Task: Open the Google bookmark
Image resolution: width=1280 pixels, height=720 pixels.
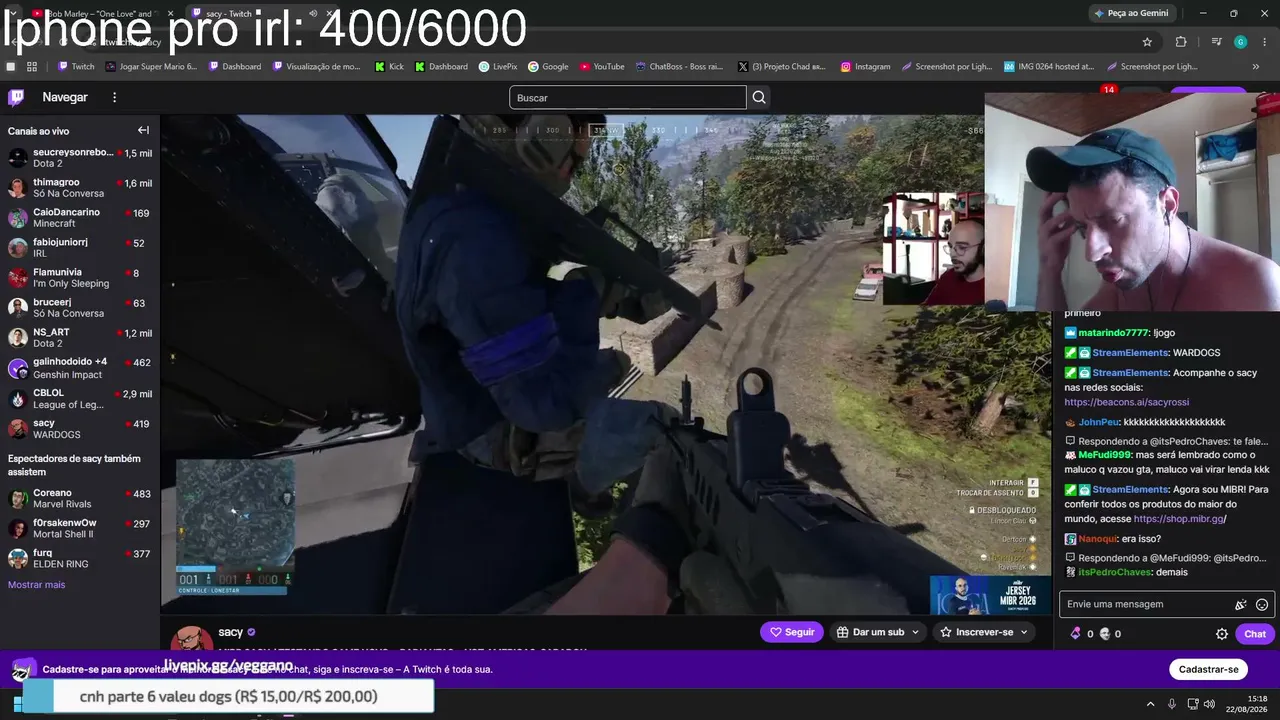Action: (x=548, y=67)
